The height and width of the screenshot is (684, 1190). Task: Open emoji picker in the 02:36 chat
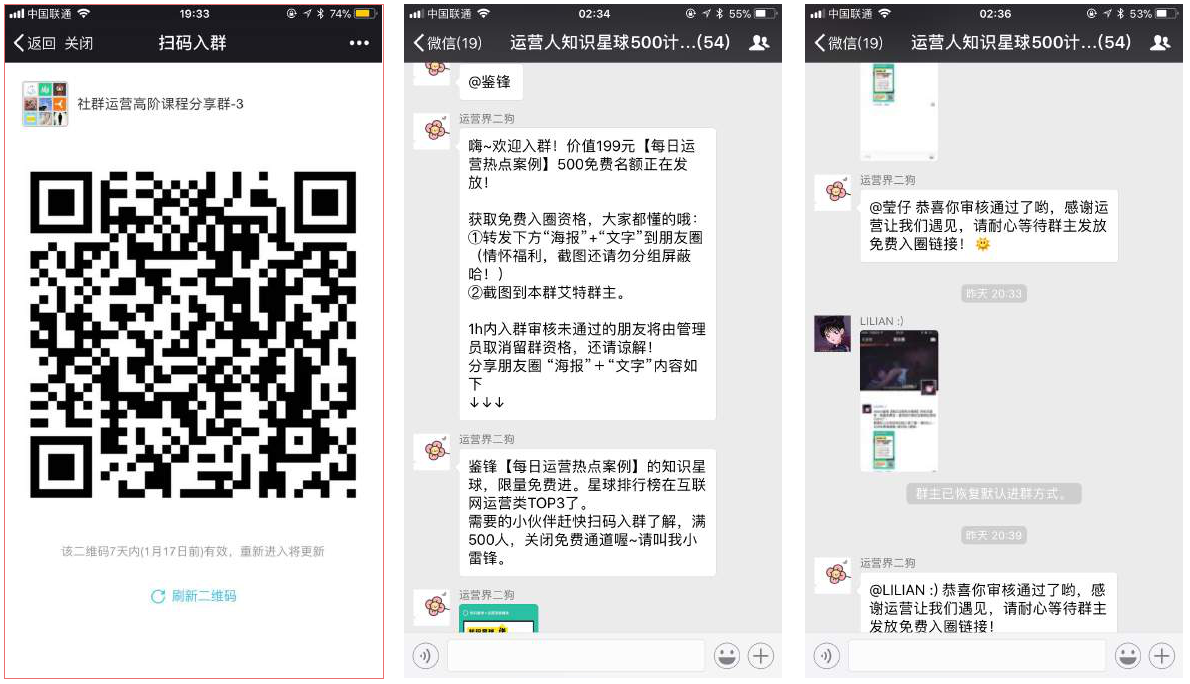coord(1128,656)
